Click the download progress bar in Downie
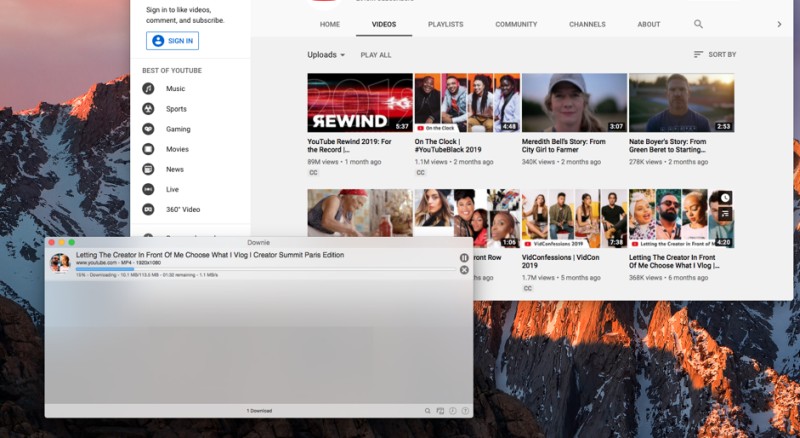800x438 pixels. (265, 269)
